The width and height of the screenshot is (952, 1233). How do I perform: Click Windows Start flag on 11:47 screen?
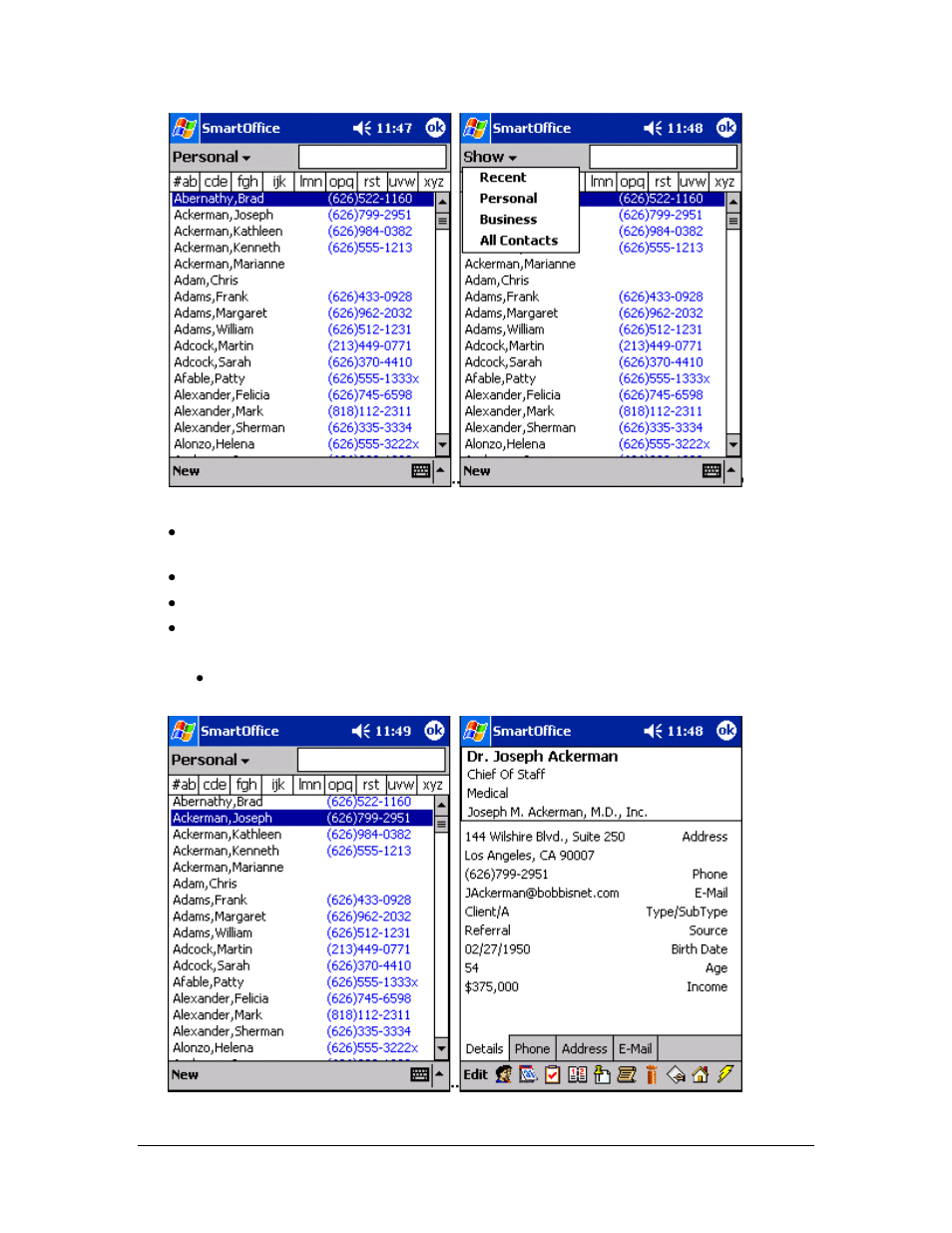point(185,128)
